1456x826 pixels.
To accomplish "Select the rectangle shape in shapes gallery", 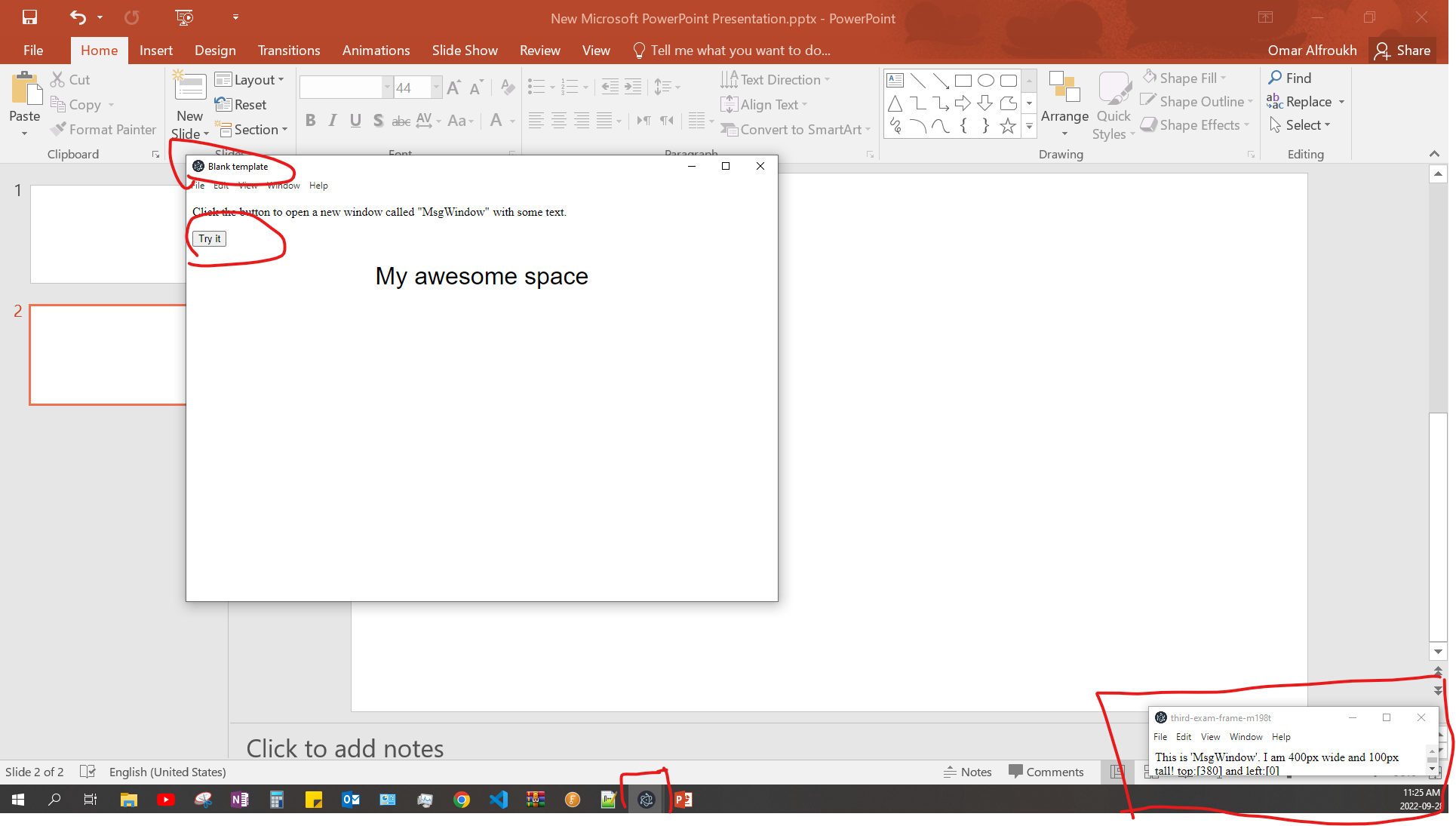I will click(x=963, y=81).
